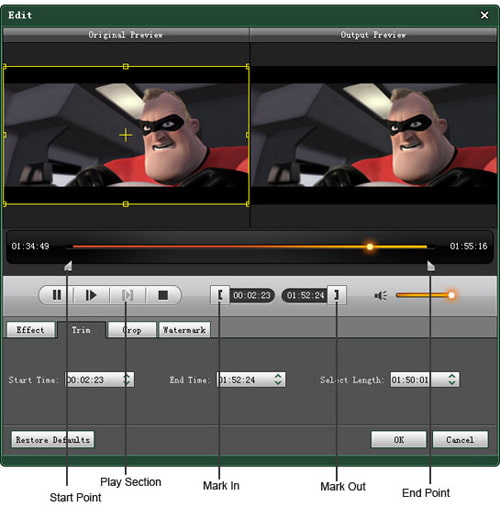
Task: Open the Crop tab
Action: (132, 330)
